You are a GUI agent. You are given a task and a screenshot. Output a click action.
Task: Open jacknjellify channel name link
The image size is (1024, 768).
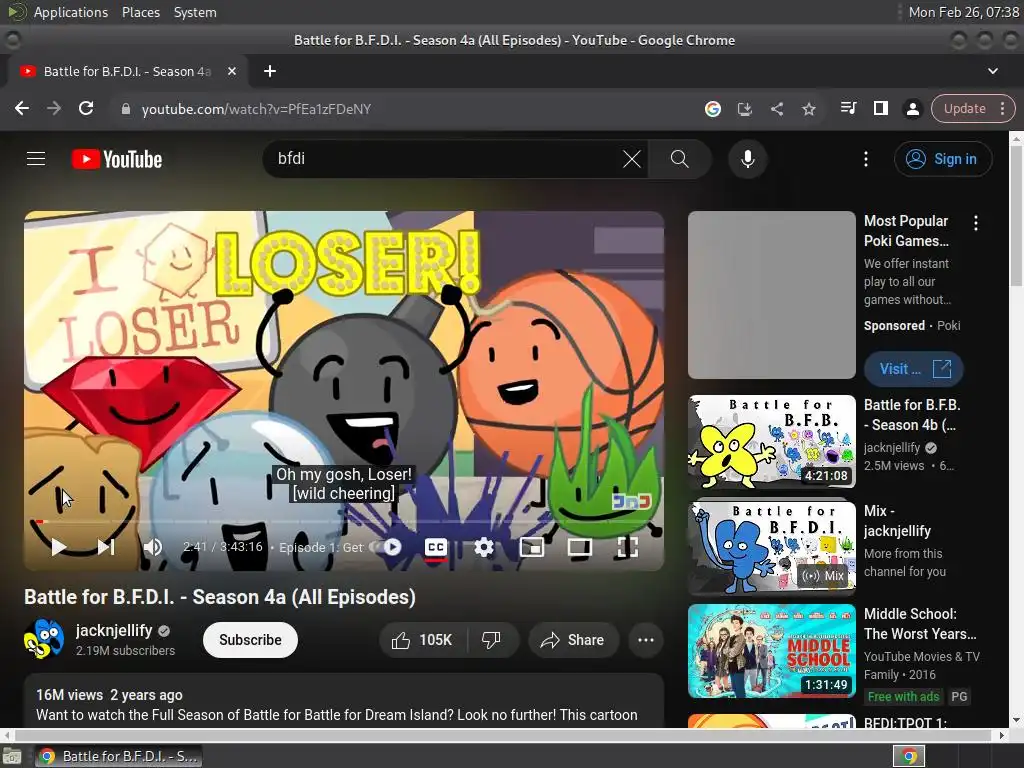click(x=114, y=630)
